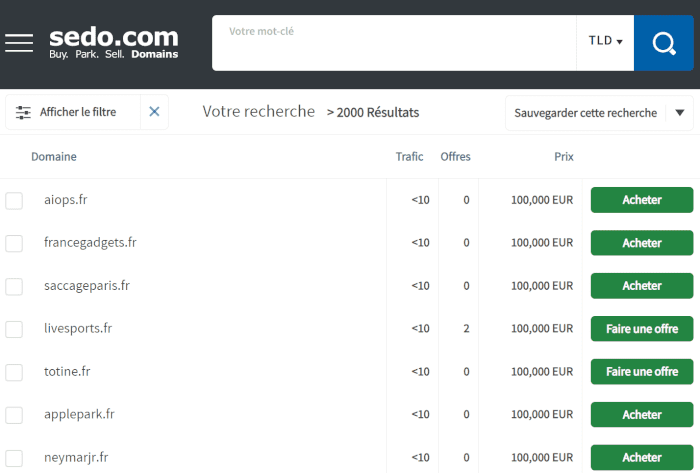Screen dimensions: 700x473
Task: Sort by the Domaine column header
Action: 54,157
